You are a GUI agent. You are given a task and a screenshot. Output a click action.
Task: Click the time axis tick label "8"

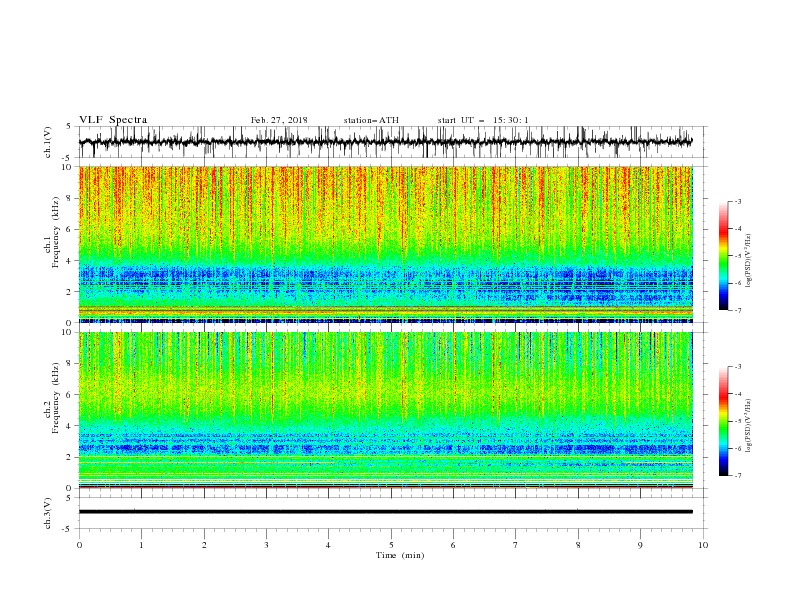(578, 545)
